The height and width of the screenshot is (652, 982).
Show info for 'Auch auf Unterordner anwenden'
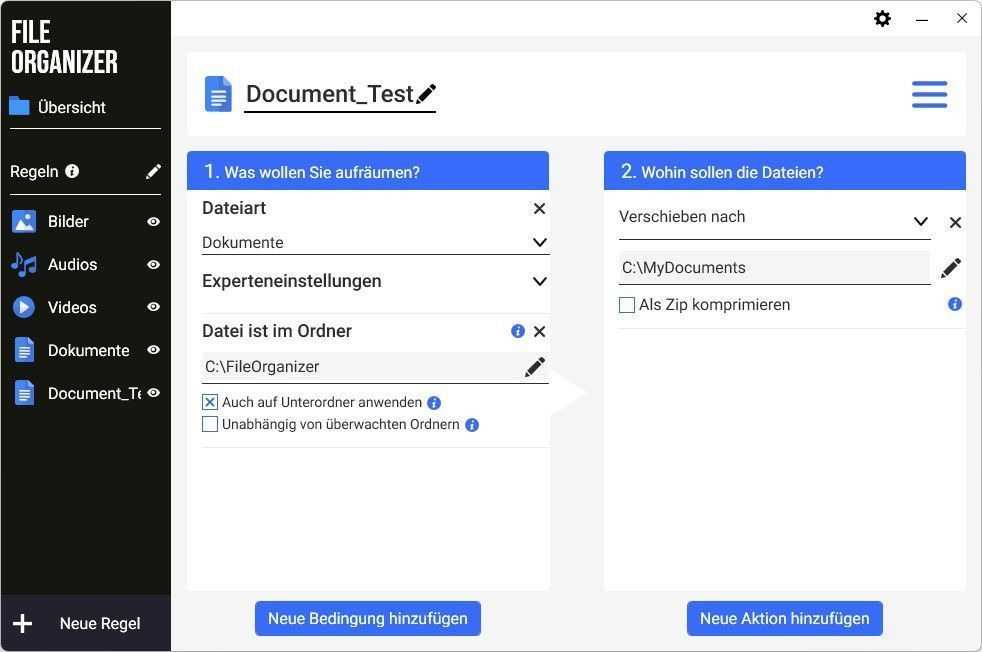(433, 403)
